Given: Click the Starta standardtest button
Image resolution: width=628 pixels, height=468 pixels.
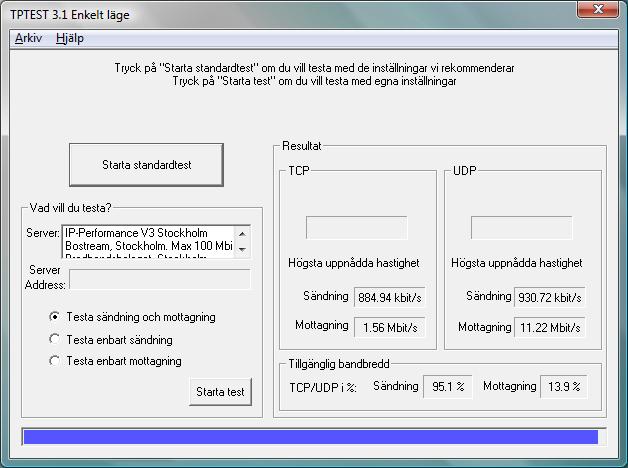Looking at the screenshot, I should click(x=146, y=165).
